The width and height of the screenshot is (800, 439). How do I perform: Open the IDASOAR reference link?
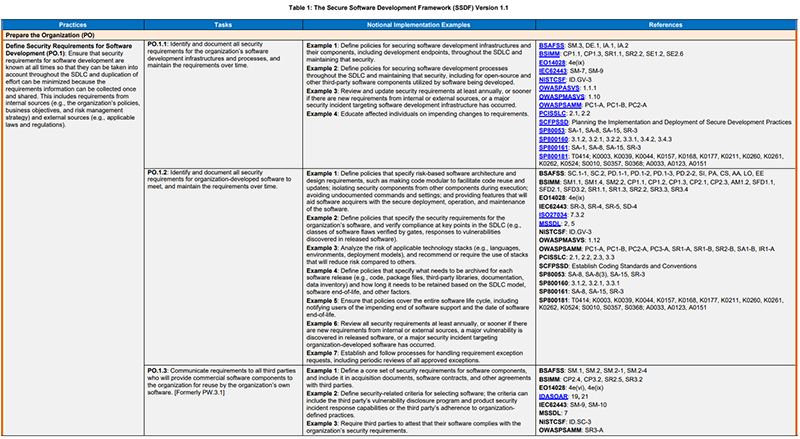[554, 396]
